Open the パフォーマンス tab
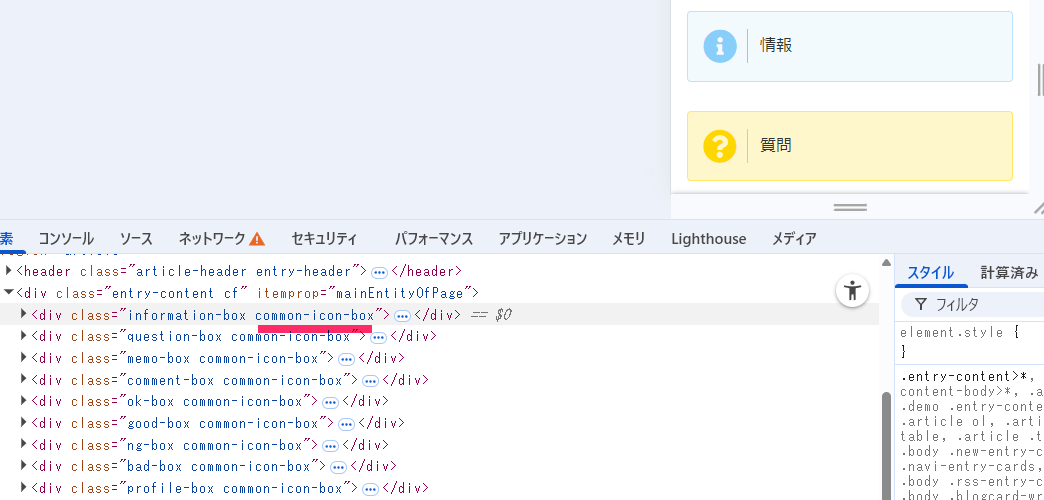Viewport: 1044px width, 500px height. (x=433, y=238)
